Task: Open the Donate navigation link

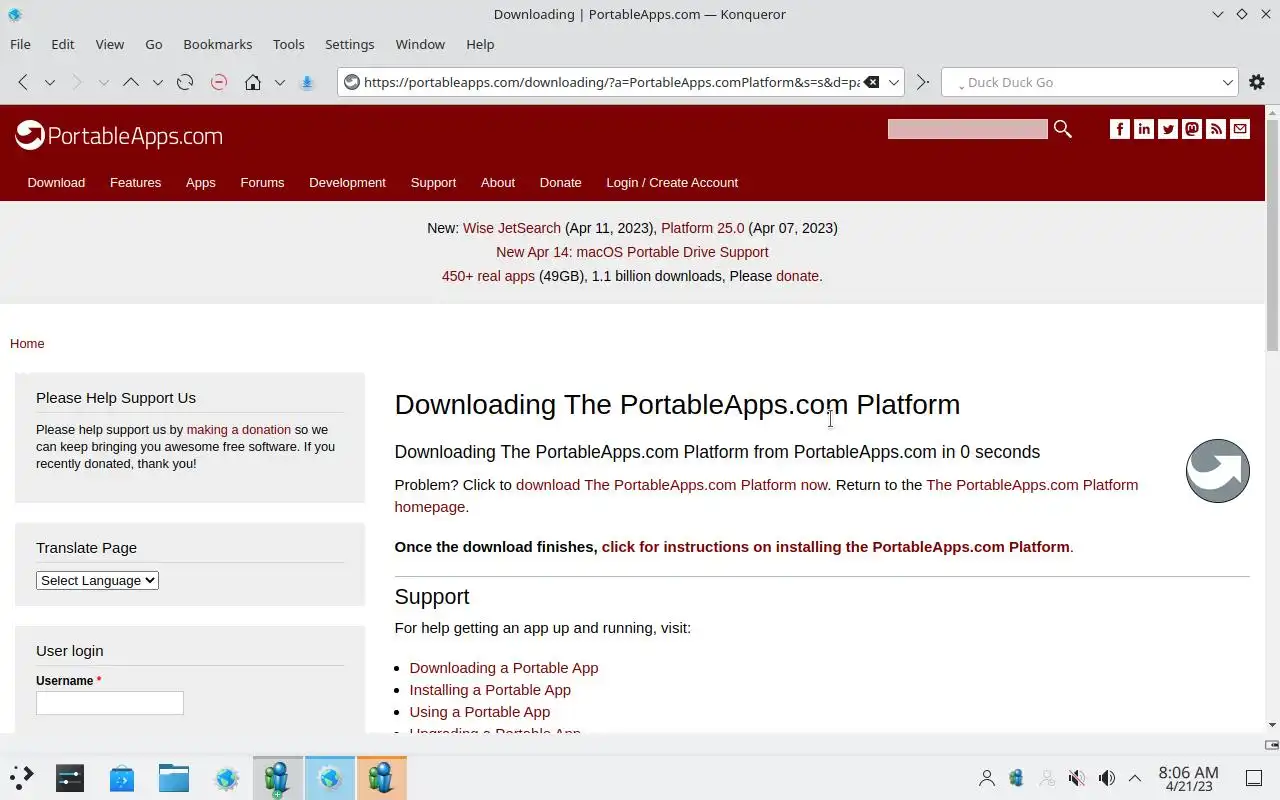Action: (560, 182)
